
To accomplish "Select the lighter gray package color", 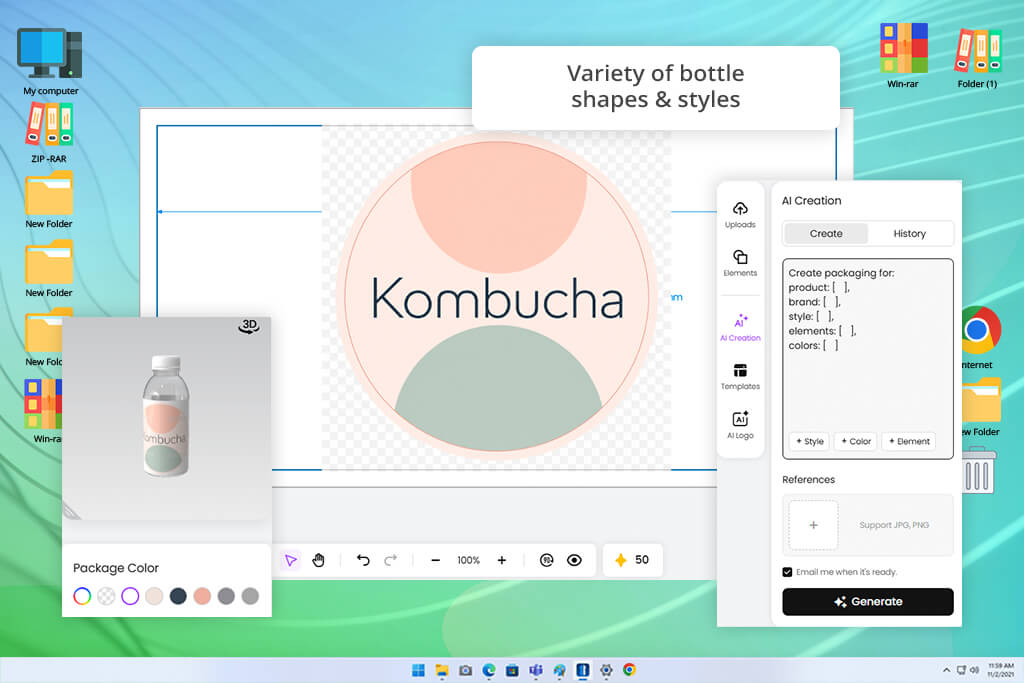I will tap(250, 596).
